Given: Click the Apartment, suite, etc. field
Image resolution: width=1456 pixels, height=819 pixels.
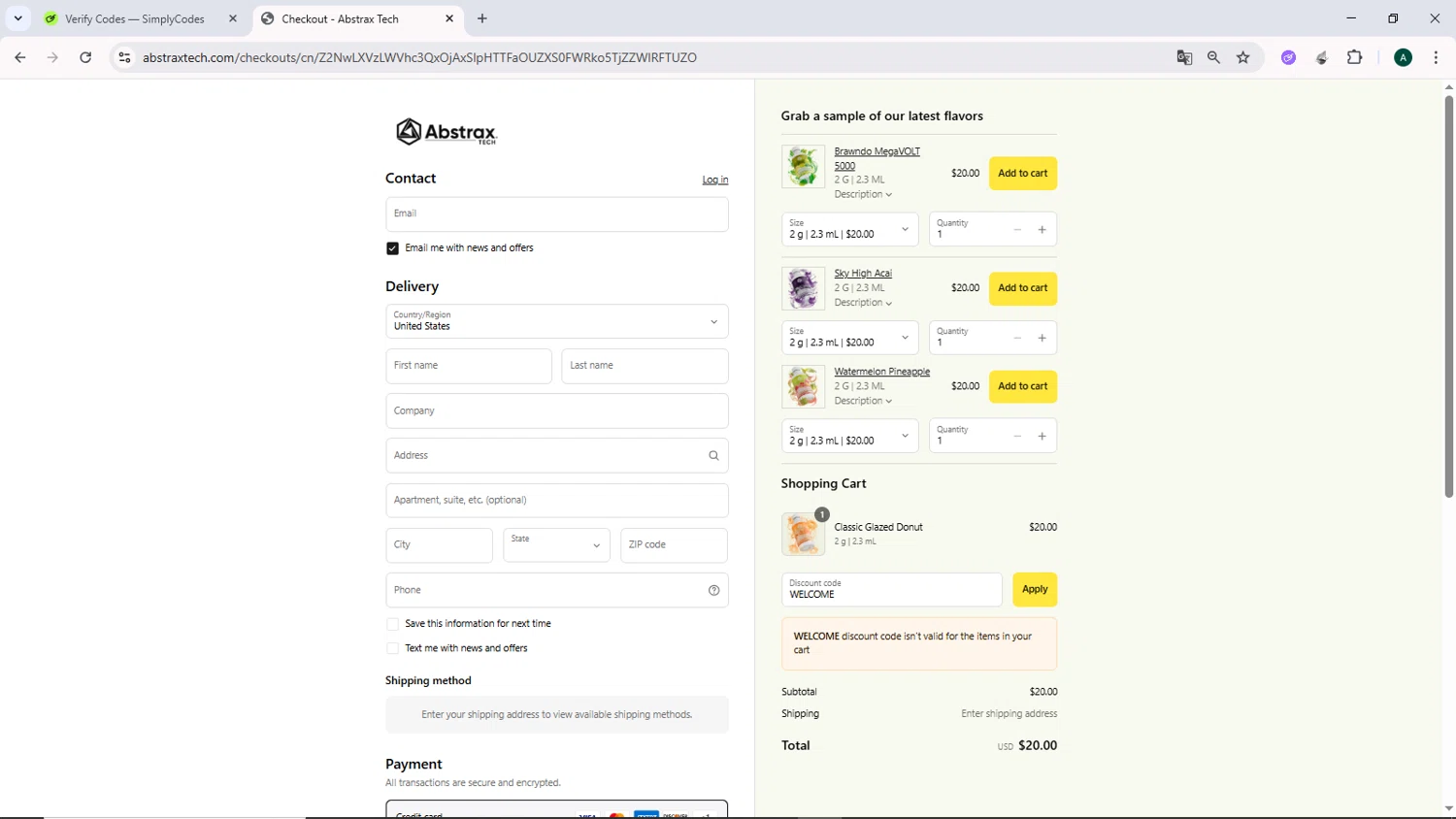Looking at the screenshot, I should (x=556, y=500).
